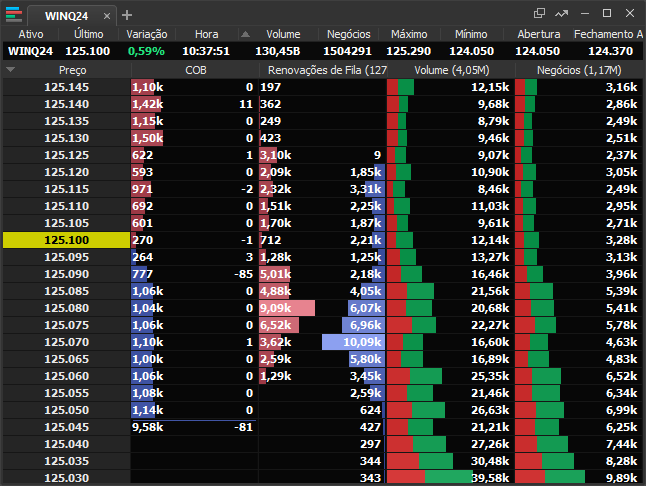The height and width of the screenshot is (486, 646).
Task: Maximize the window
Action: pyautogui.click(x=607, y=13)
